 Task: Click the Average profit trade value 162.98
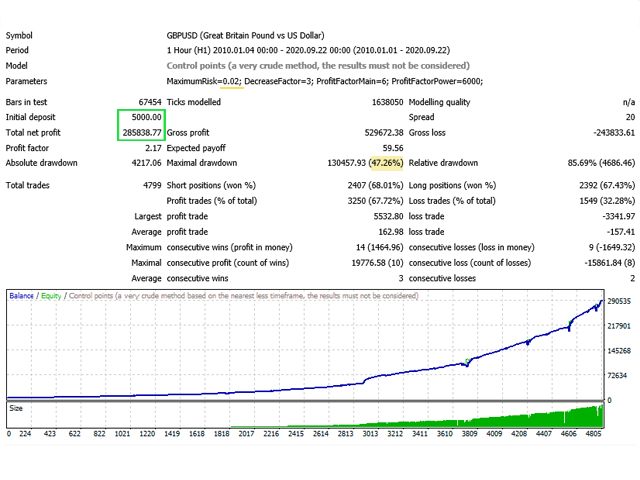(x=391, y=232)
